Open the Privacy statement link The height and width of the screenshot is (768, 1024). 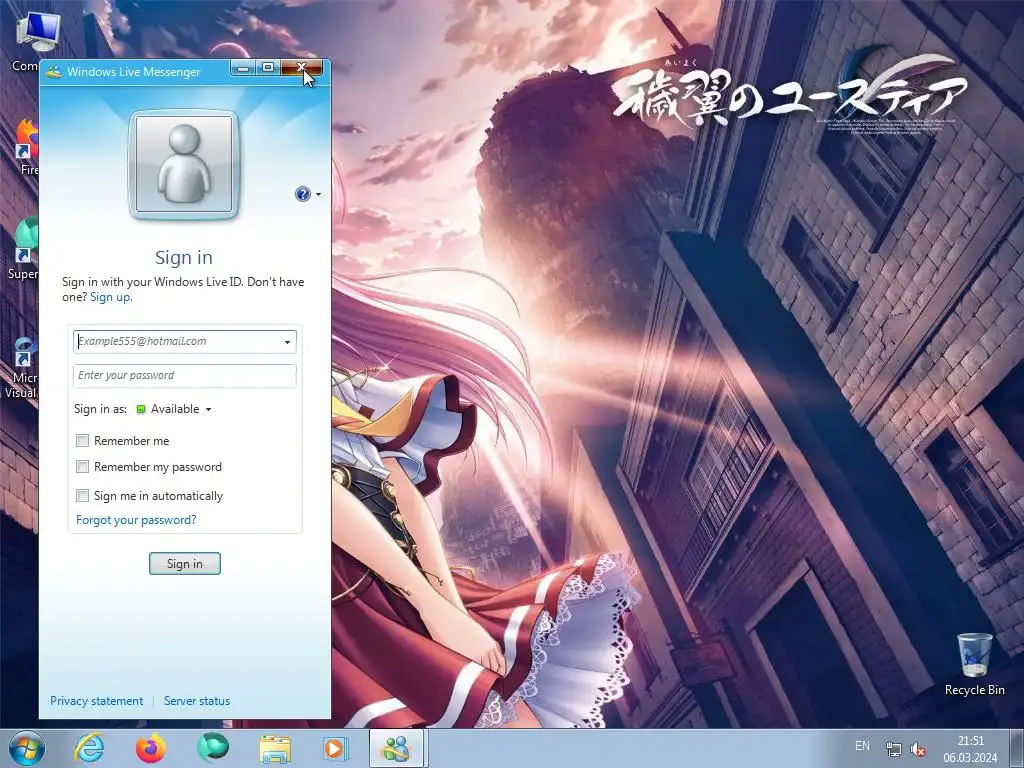coord(97,701)
